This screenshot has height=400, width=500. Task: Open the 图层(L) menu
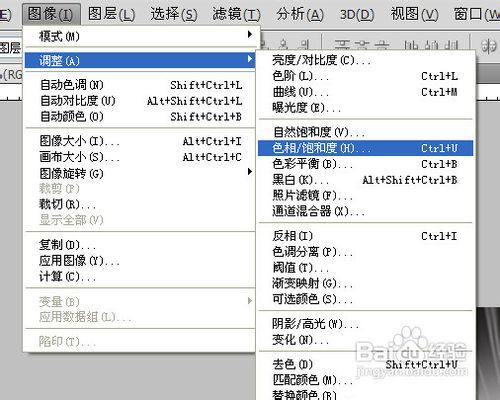point(111,14)
